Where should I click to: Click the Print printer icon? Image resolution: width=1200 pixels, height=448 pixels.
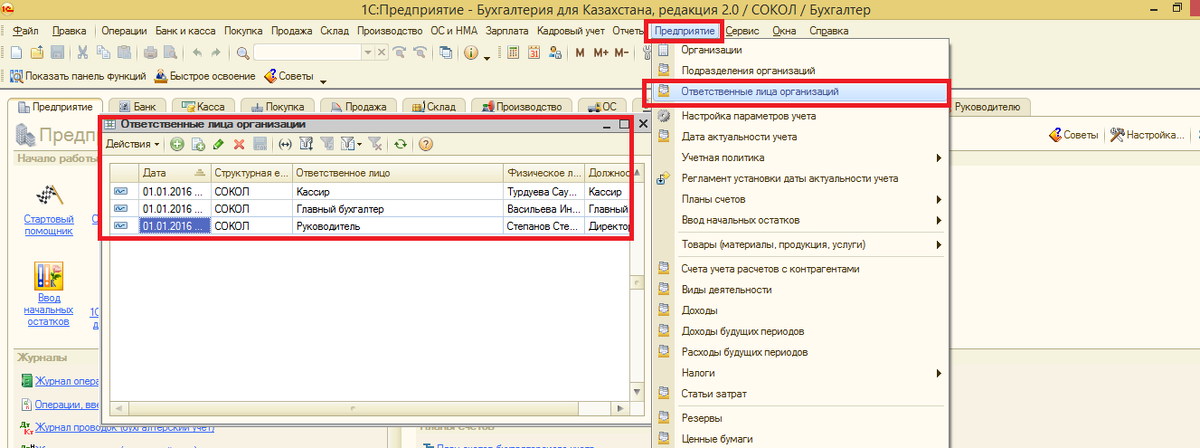click(151, 52)
